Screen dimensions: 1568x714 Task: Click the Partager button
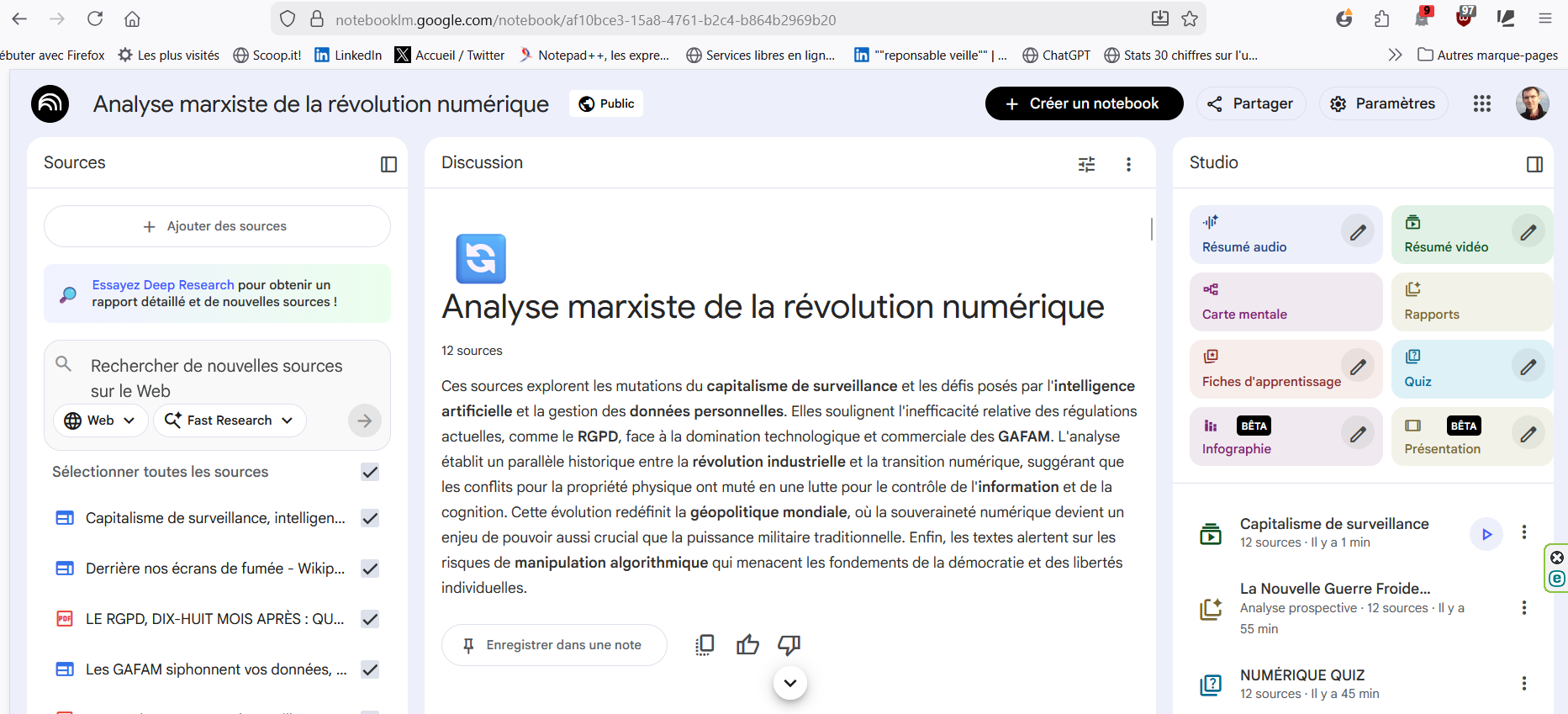pos(1251,103)
